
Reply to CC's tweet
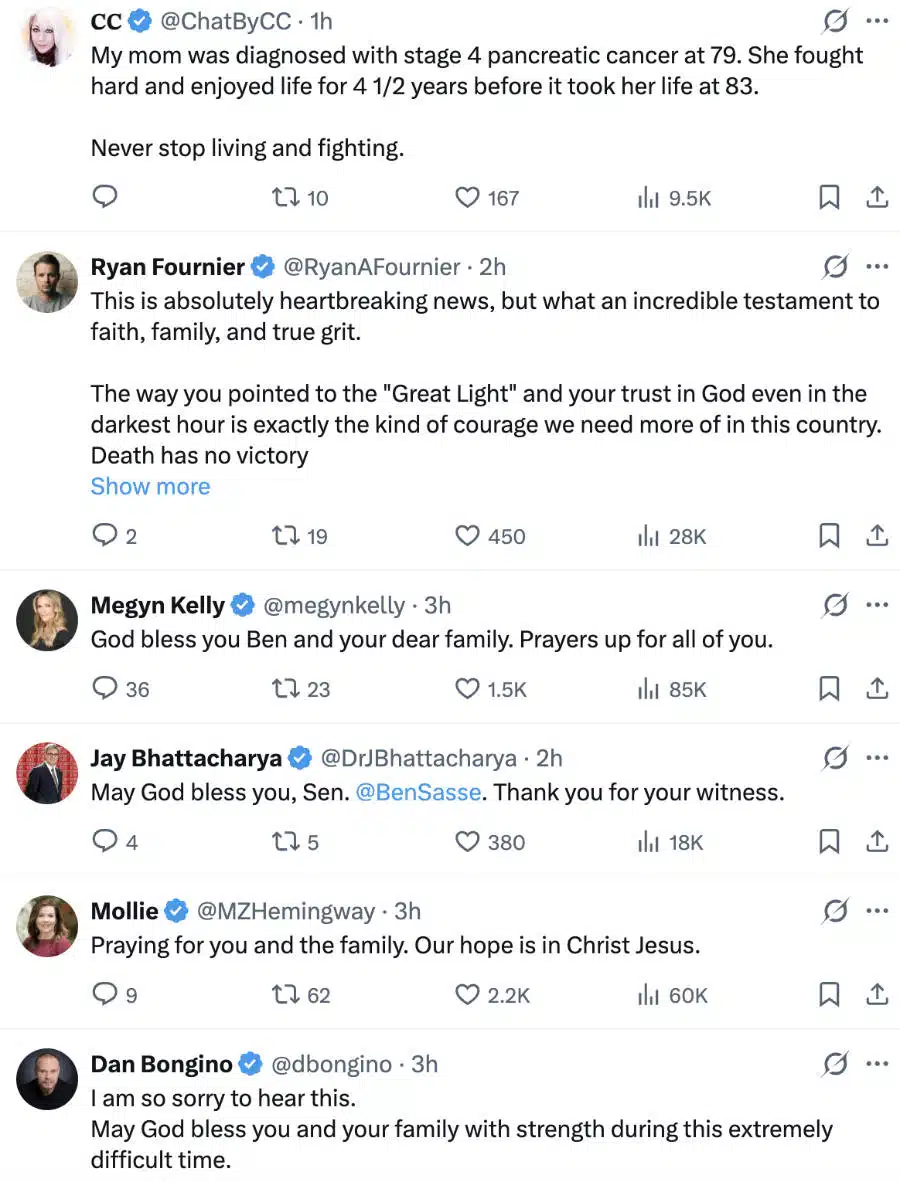pyautogui.click(x=105, y=197)
